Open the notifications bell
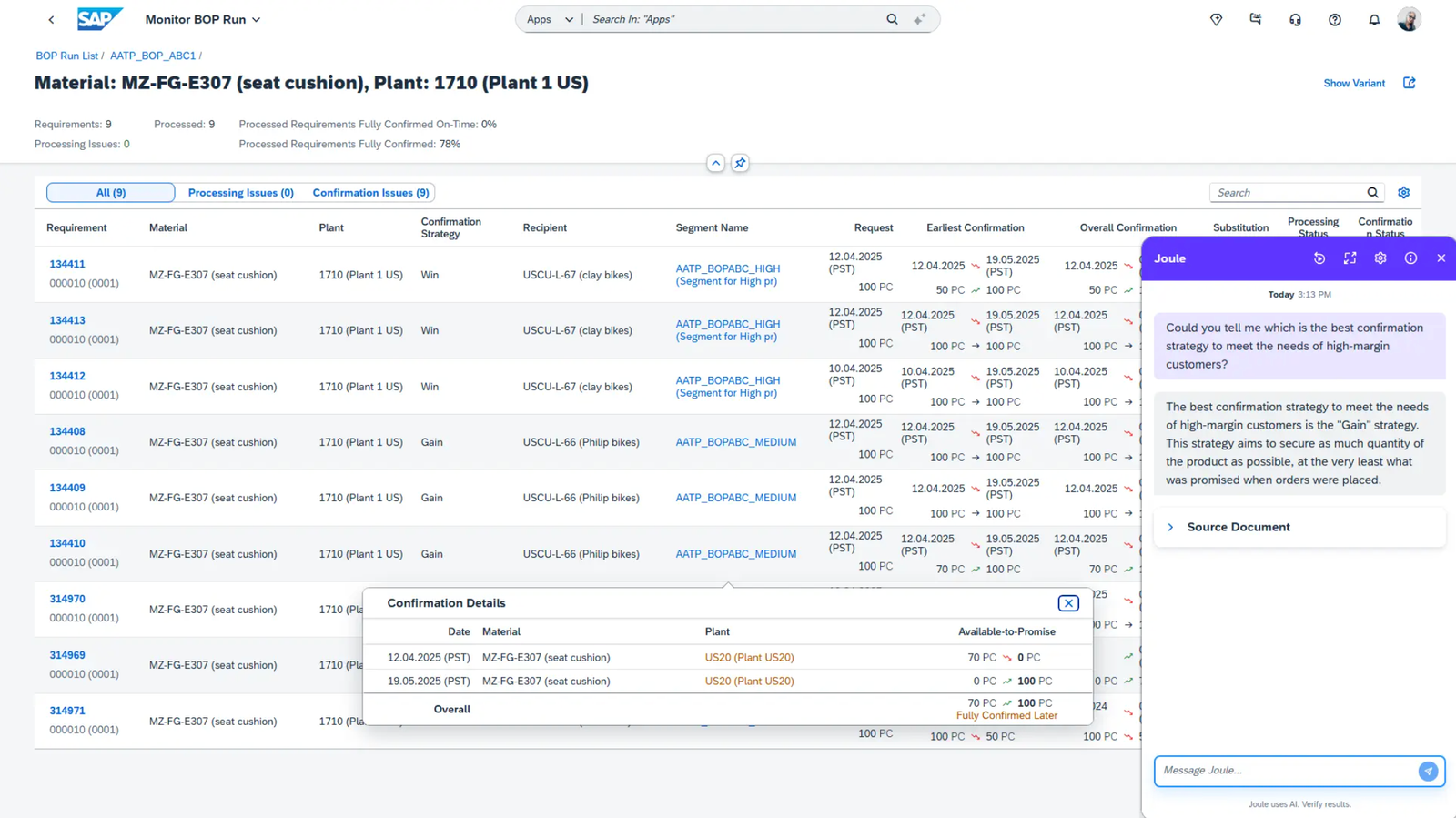Screen dimensions: 1456x818 pos(1374,19)
